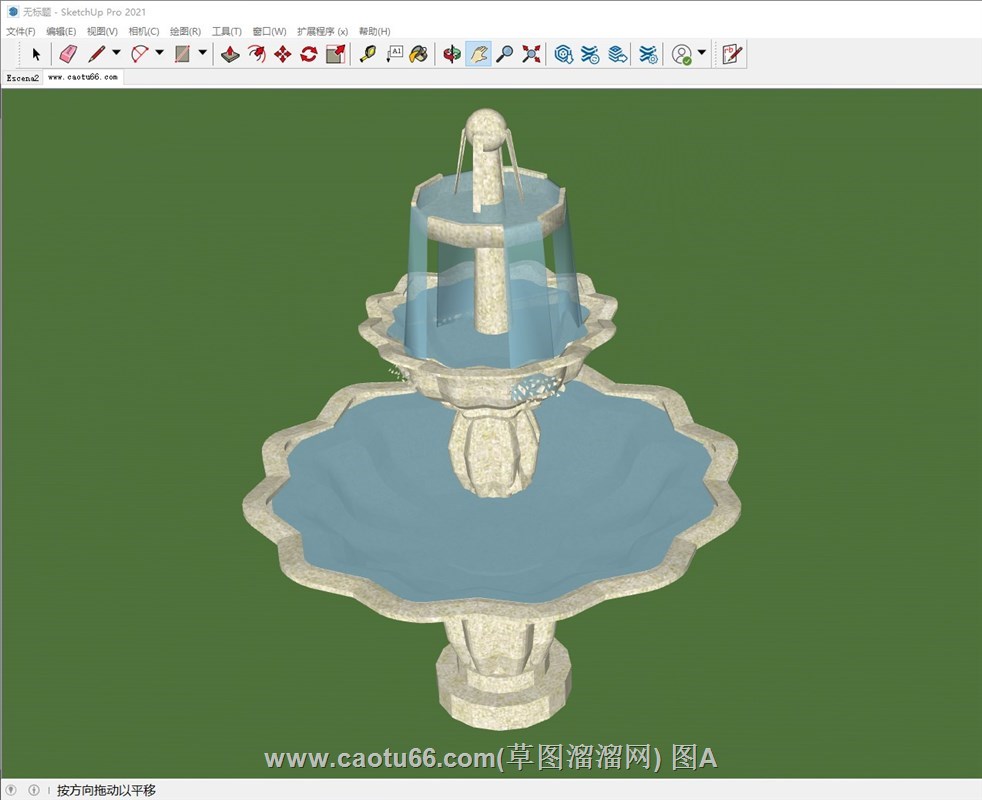Click the Zoom magnifier tool
982x800 pixels.
pos(505,54)
